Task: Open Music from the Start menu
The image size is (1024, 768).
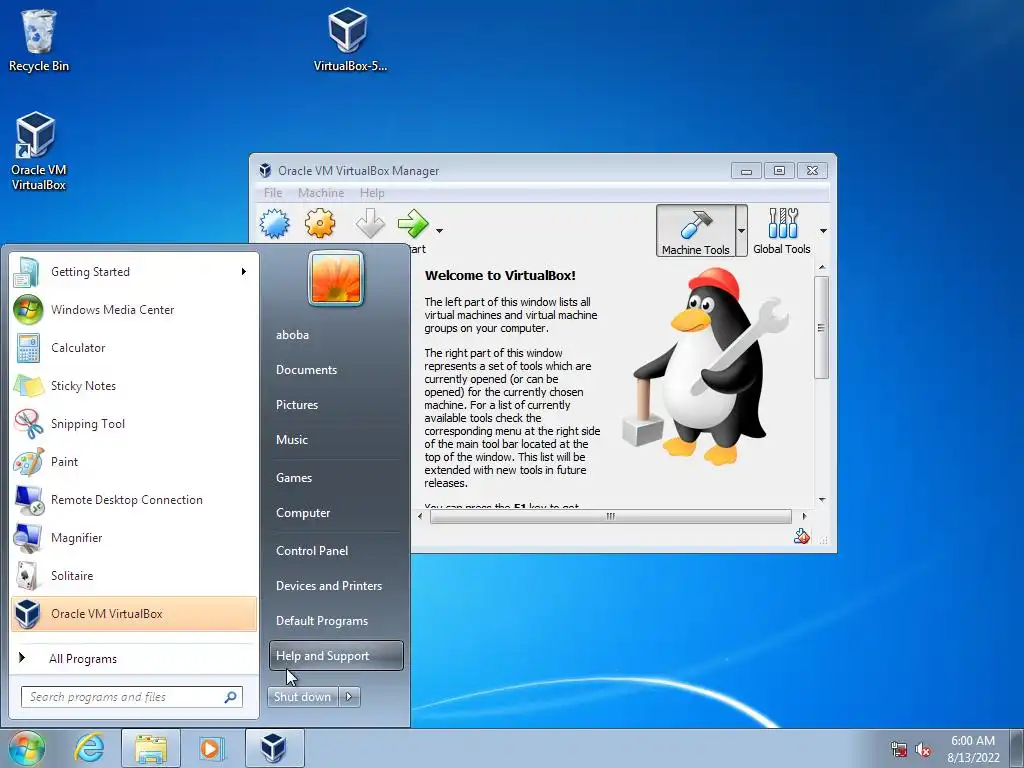Action: point(336,440)
